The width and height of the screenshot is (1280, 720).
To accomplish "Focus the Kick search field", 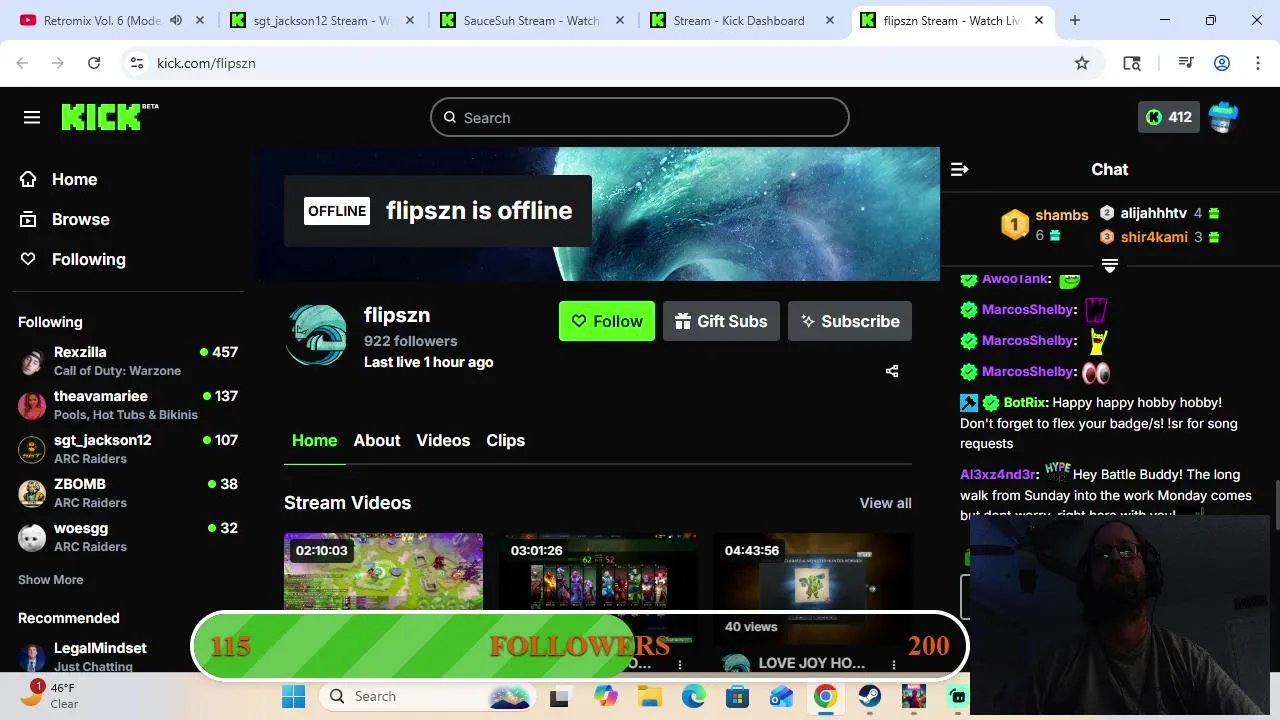I will (640, 117).
